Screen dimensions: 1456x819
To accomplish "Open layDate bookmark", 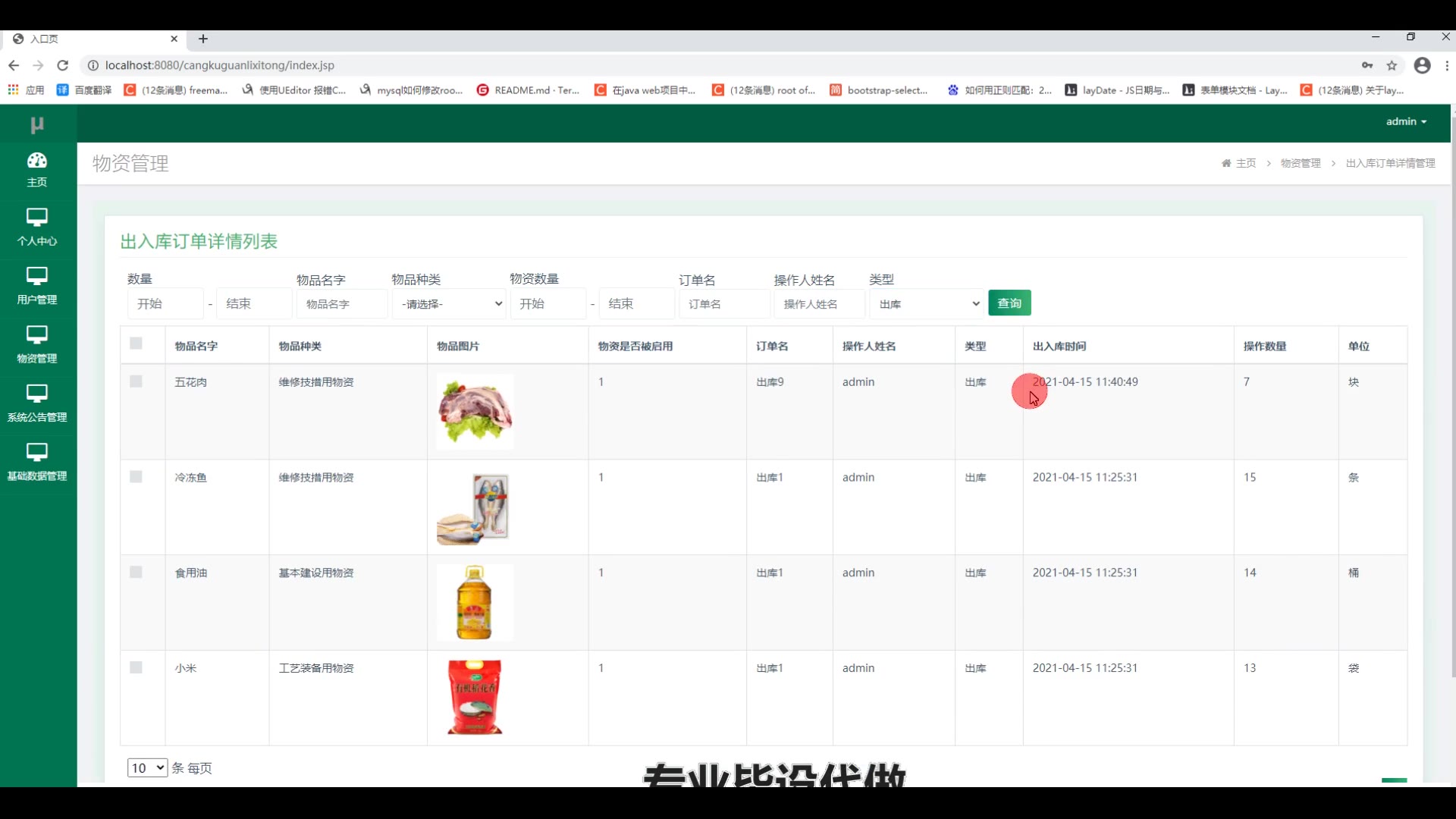I will [1118, 90].
